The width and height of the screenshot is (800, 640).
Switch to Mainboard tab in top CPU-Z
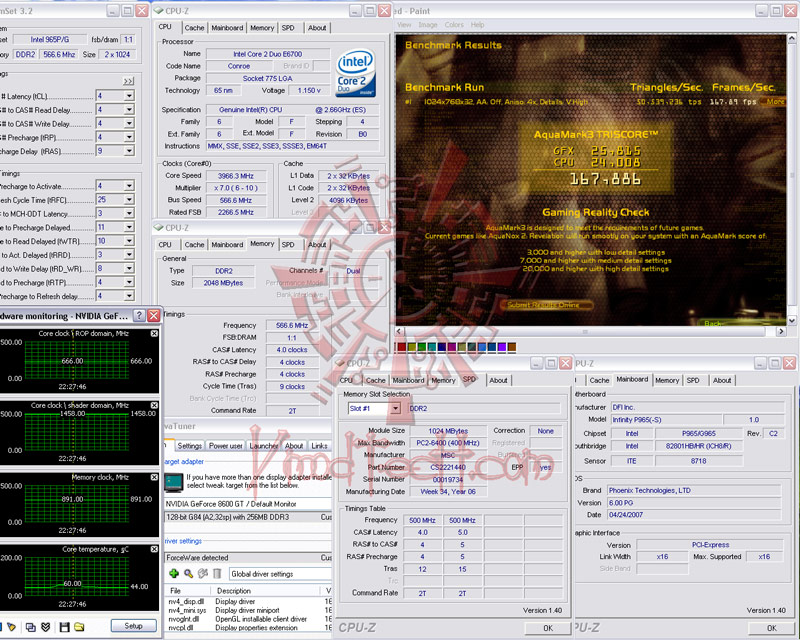227,28
